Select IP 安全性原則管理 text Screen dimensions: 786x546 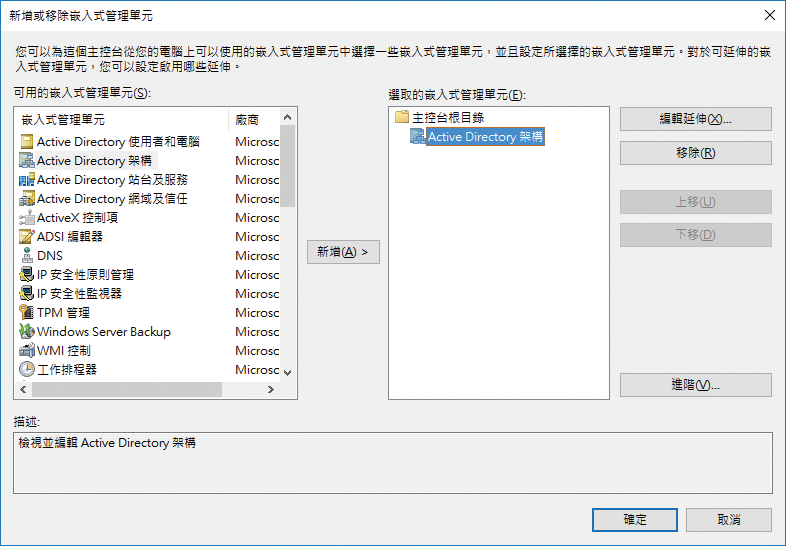[x=86, y=275]
